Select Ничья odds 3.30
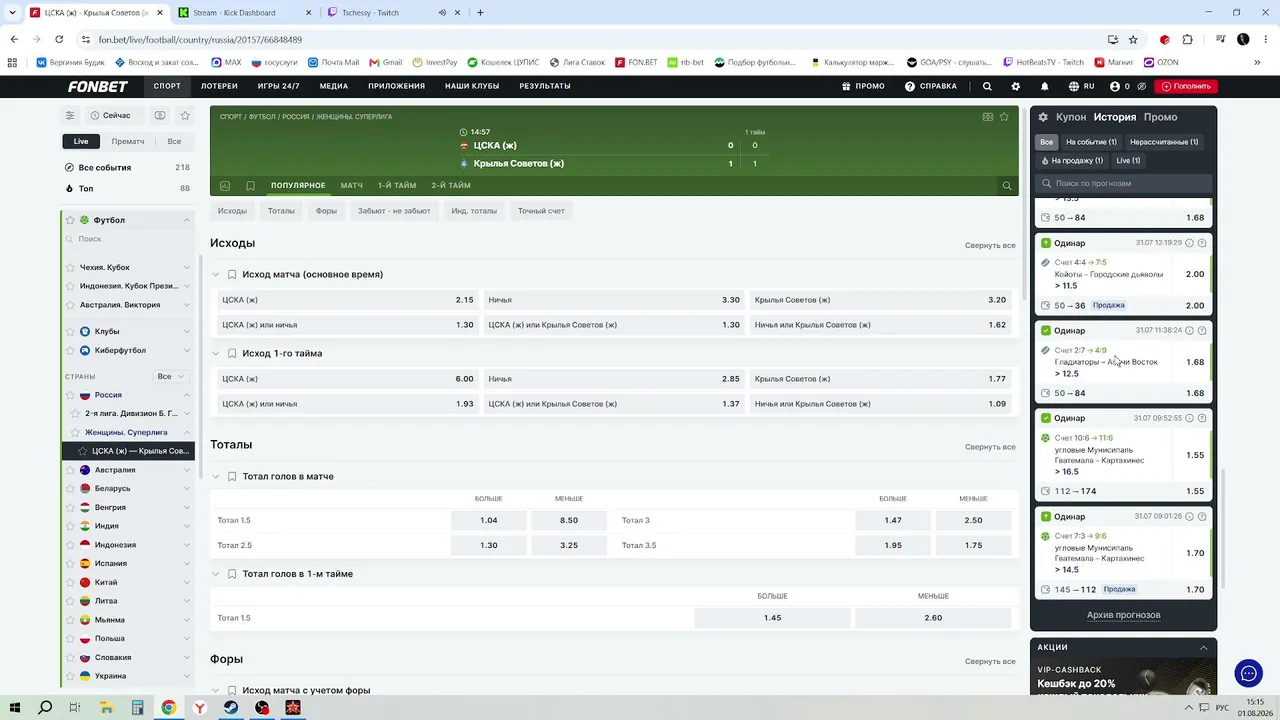 (614, 300)
